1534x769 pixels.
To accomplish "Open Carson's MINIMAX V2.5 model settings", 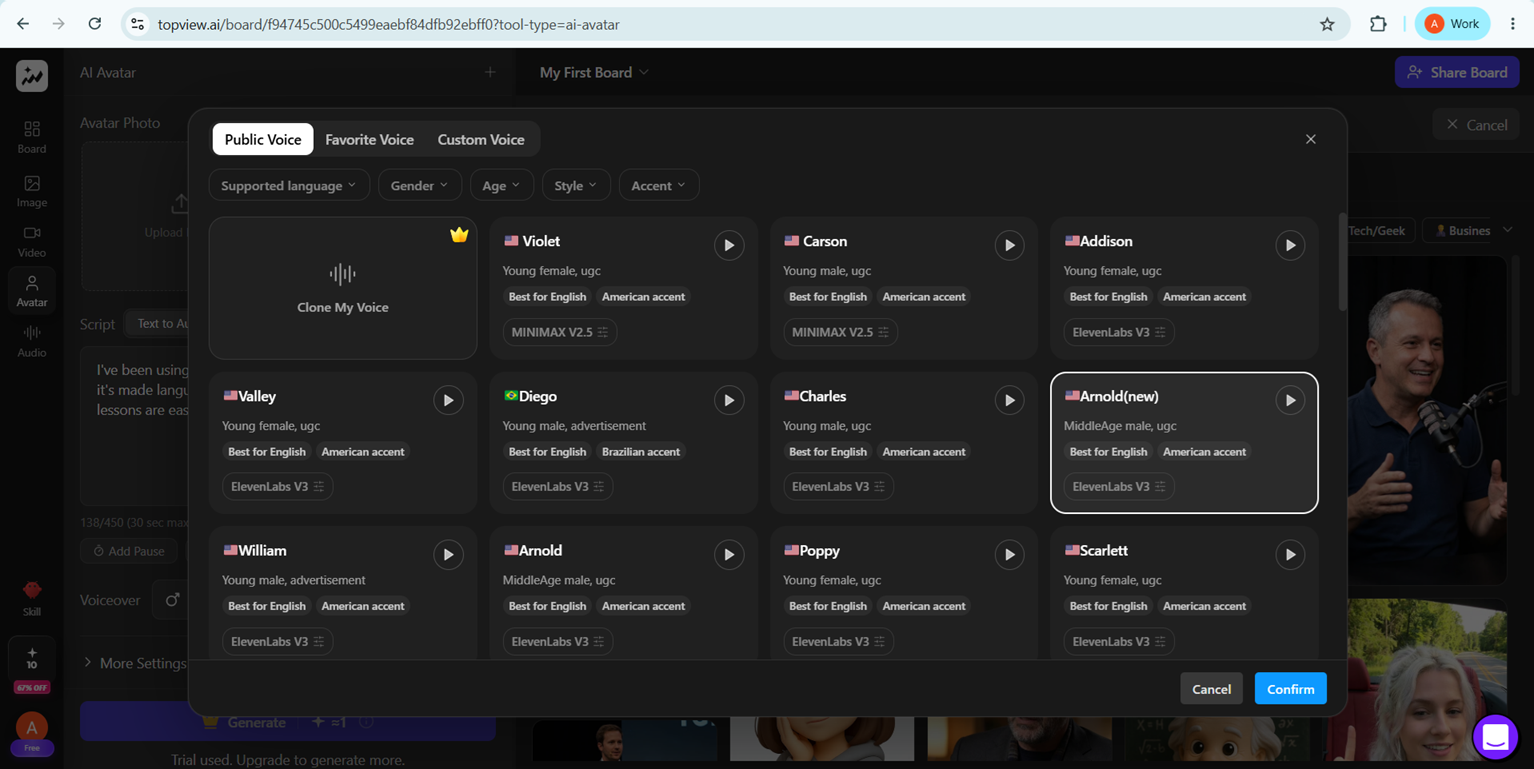I will tap(840, 332).
